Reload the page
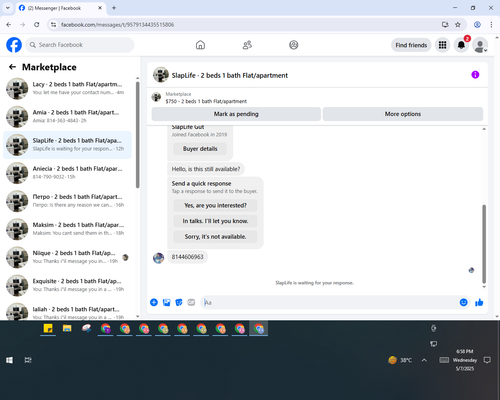 pos(37,25)
